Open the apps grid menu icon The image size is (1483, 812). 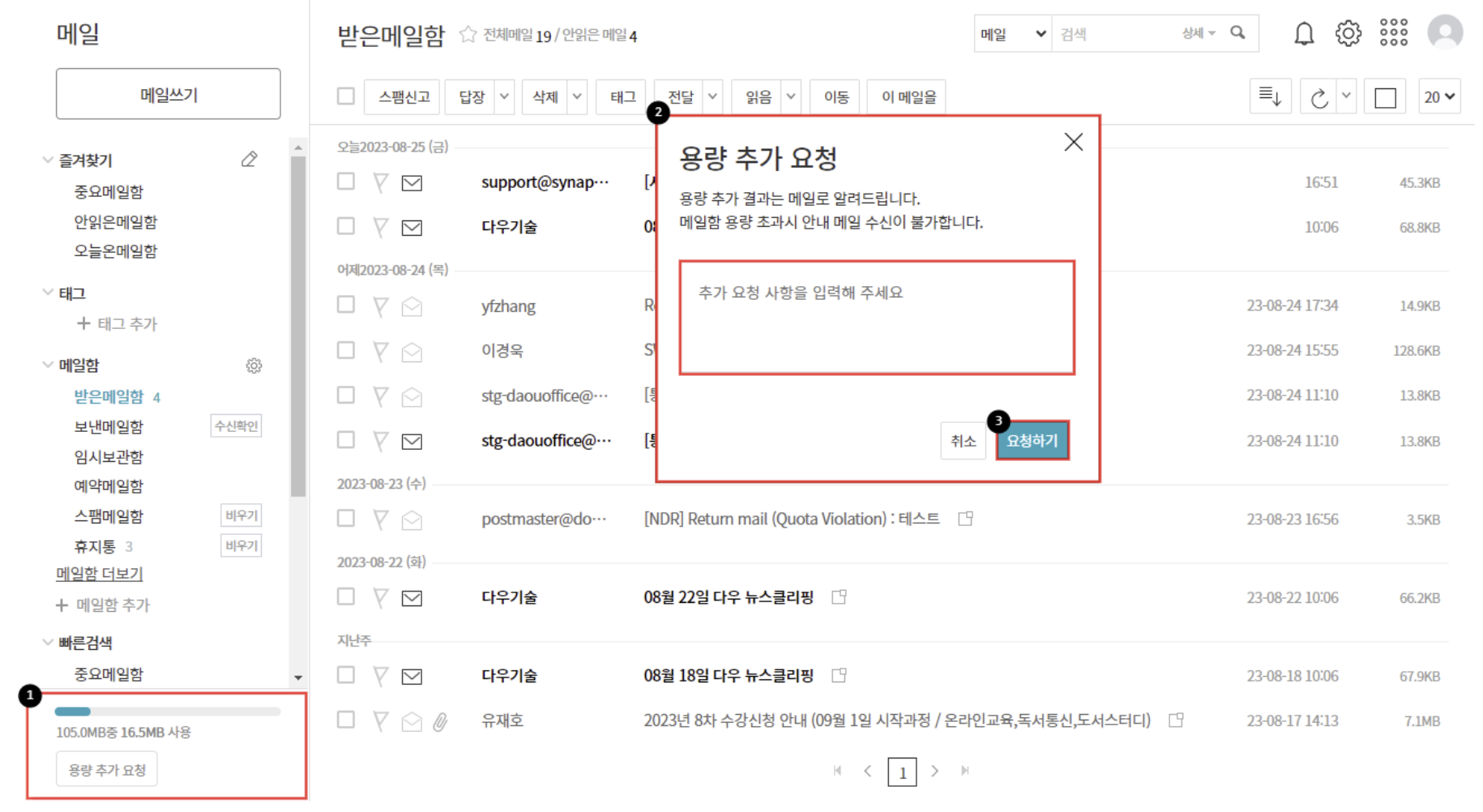point(1393,33)
